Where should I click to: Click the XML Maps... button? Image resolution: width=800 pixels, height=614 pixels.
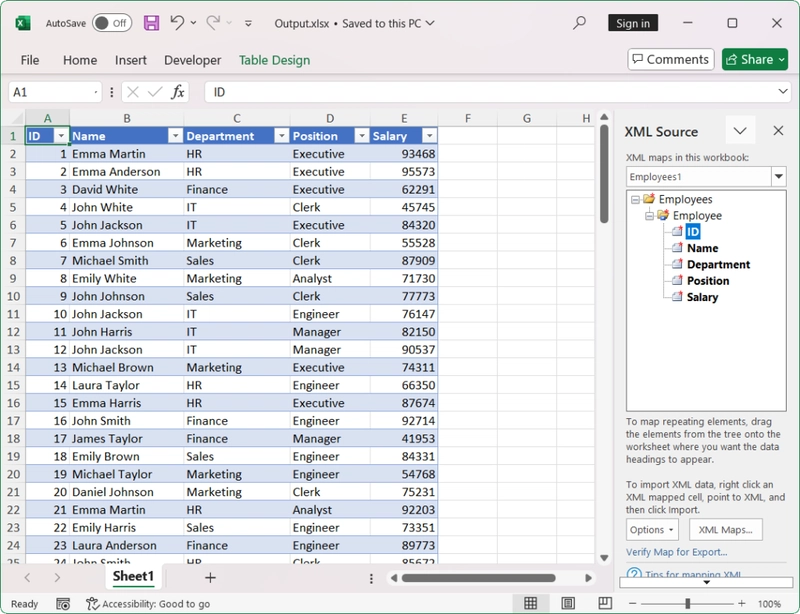click(726, 530)
